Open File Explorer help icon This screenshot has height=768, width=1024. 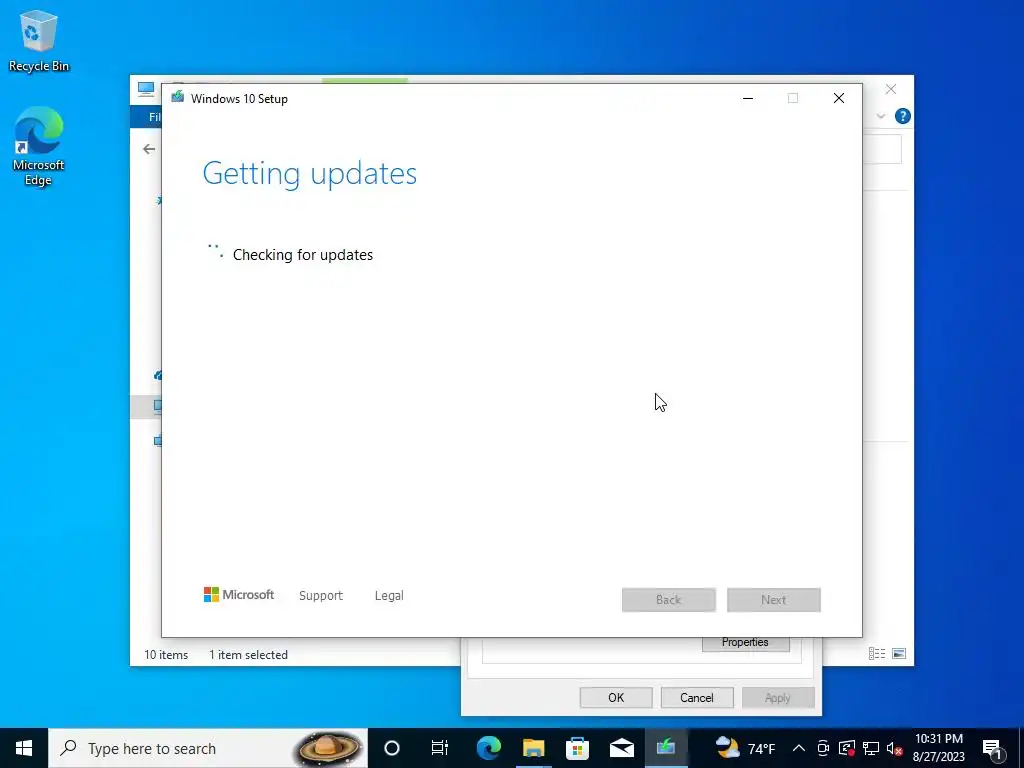[903, 116]
